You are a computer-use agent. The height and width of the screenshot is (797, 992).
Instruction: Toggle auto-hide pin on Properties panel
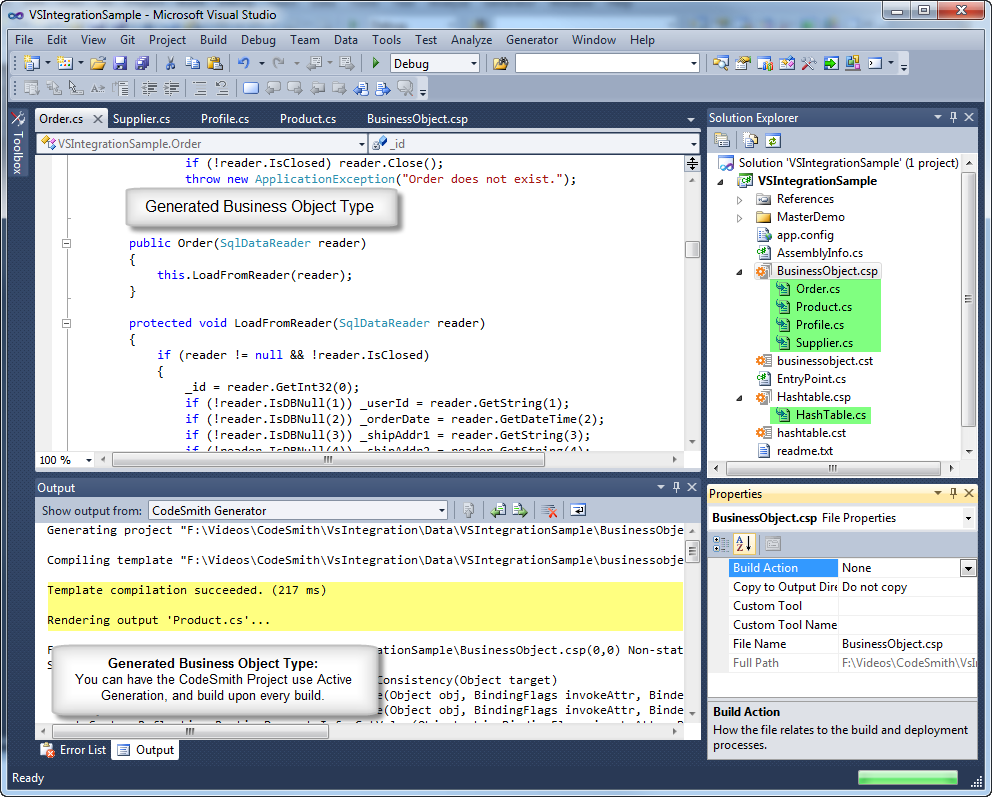coord(953,493)
